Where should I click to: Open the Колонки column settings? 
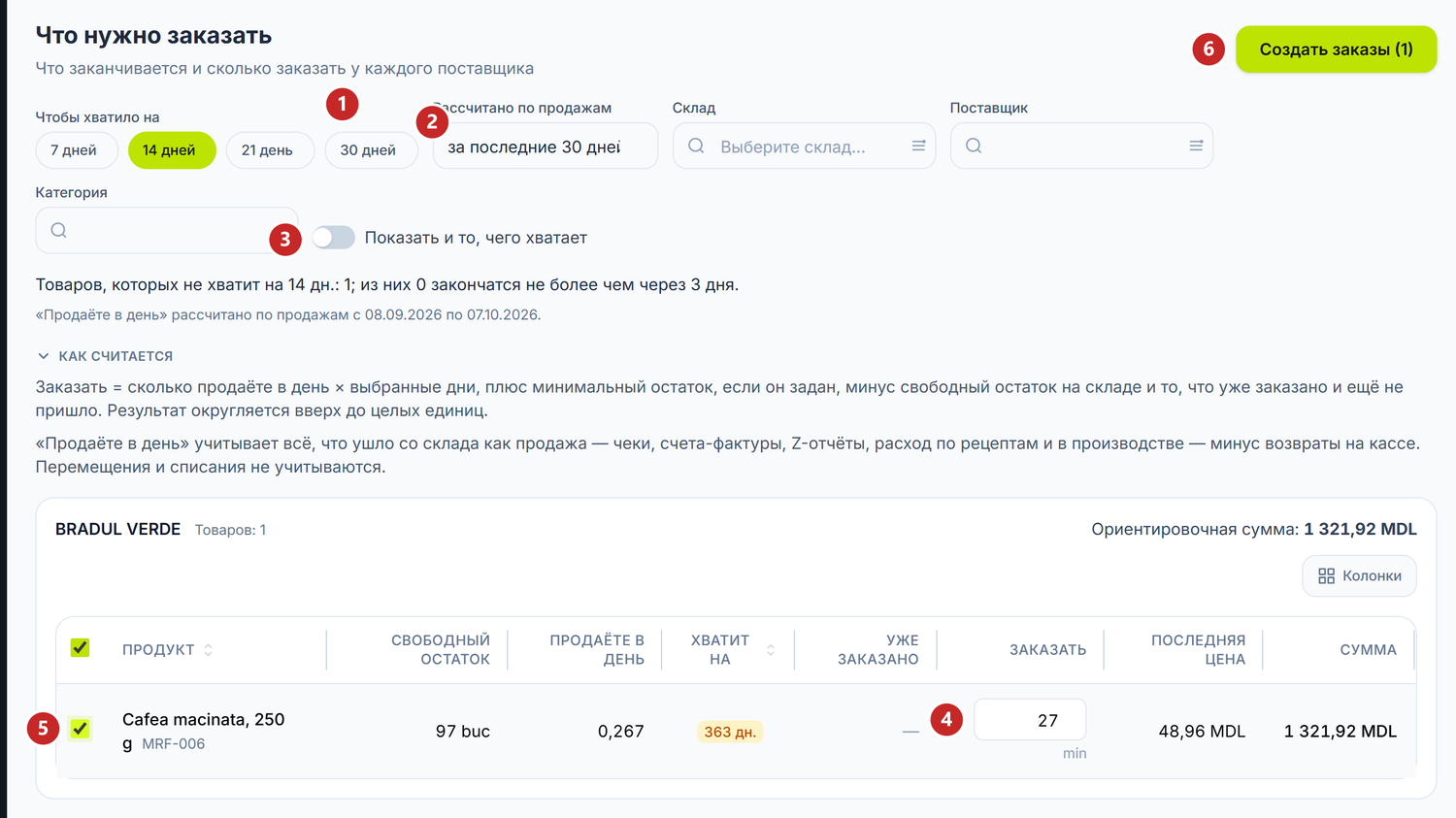point(1359,576)
